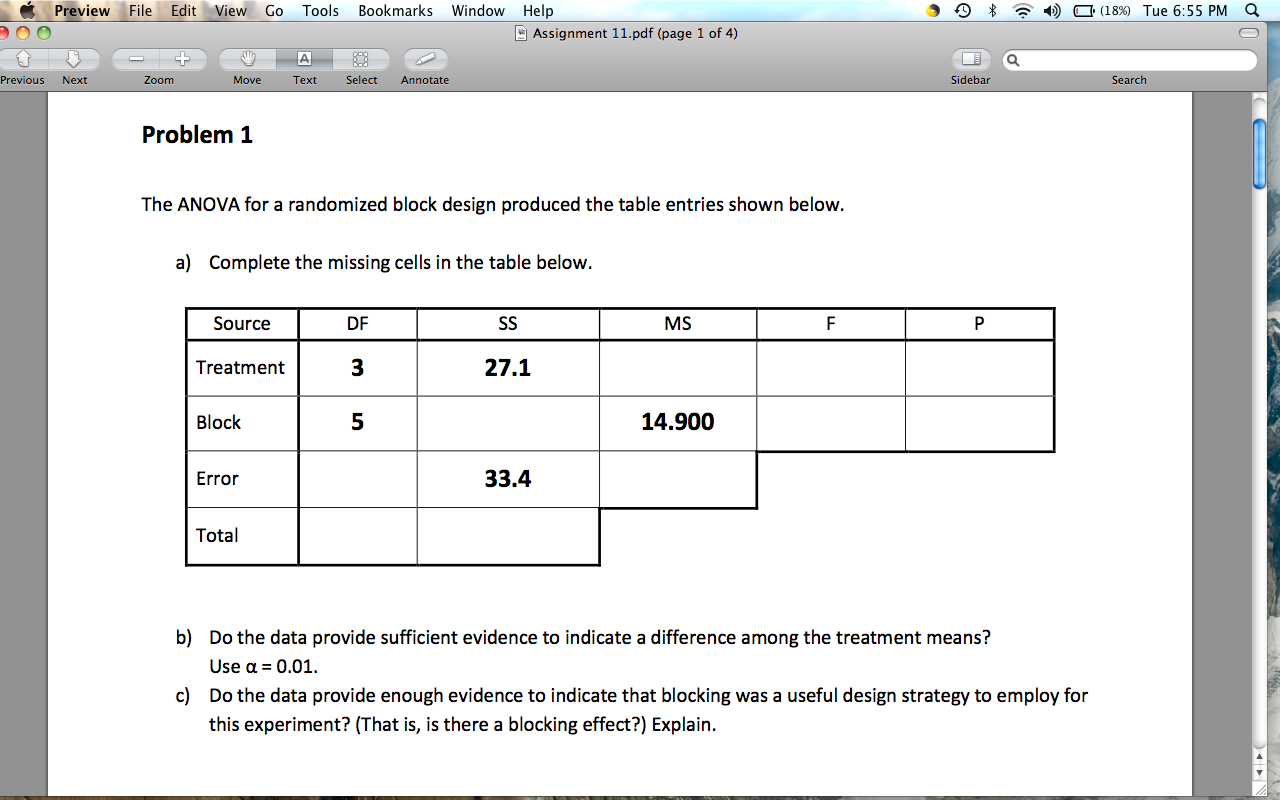
Task: Zoom out using the minus button
Action: [136, 60]
